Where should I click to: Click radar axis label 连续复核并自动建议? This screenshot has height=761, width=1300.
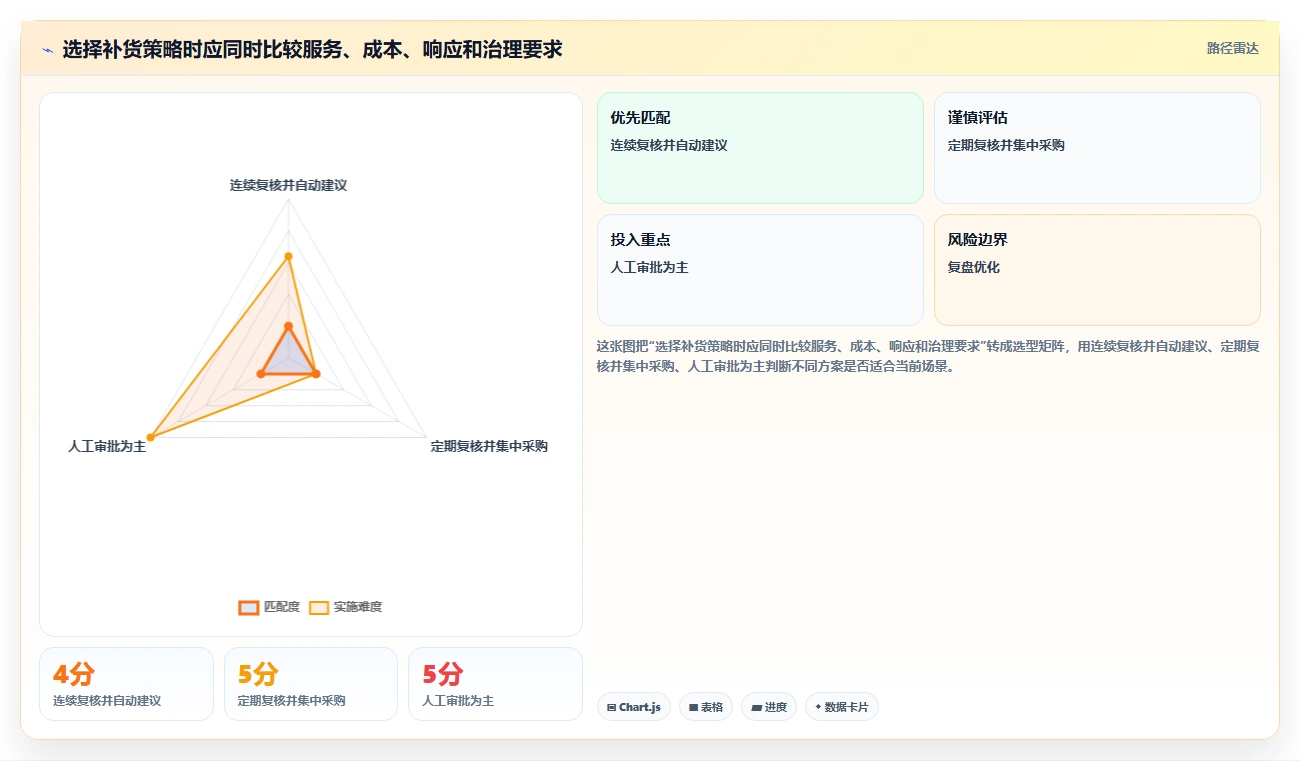click(x=288, y=185)
